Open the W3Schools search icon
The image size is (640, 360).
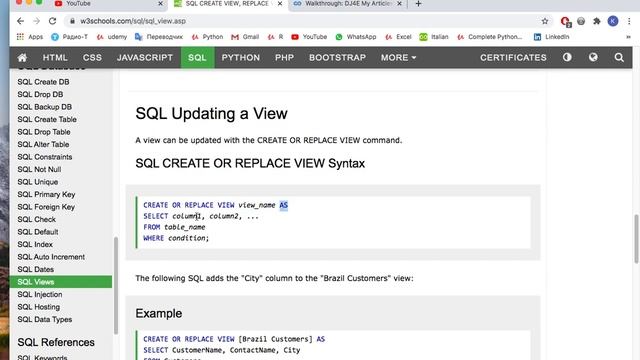tap(619, 58)
